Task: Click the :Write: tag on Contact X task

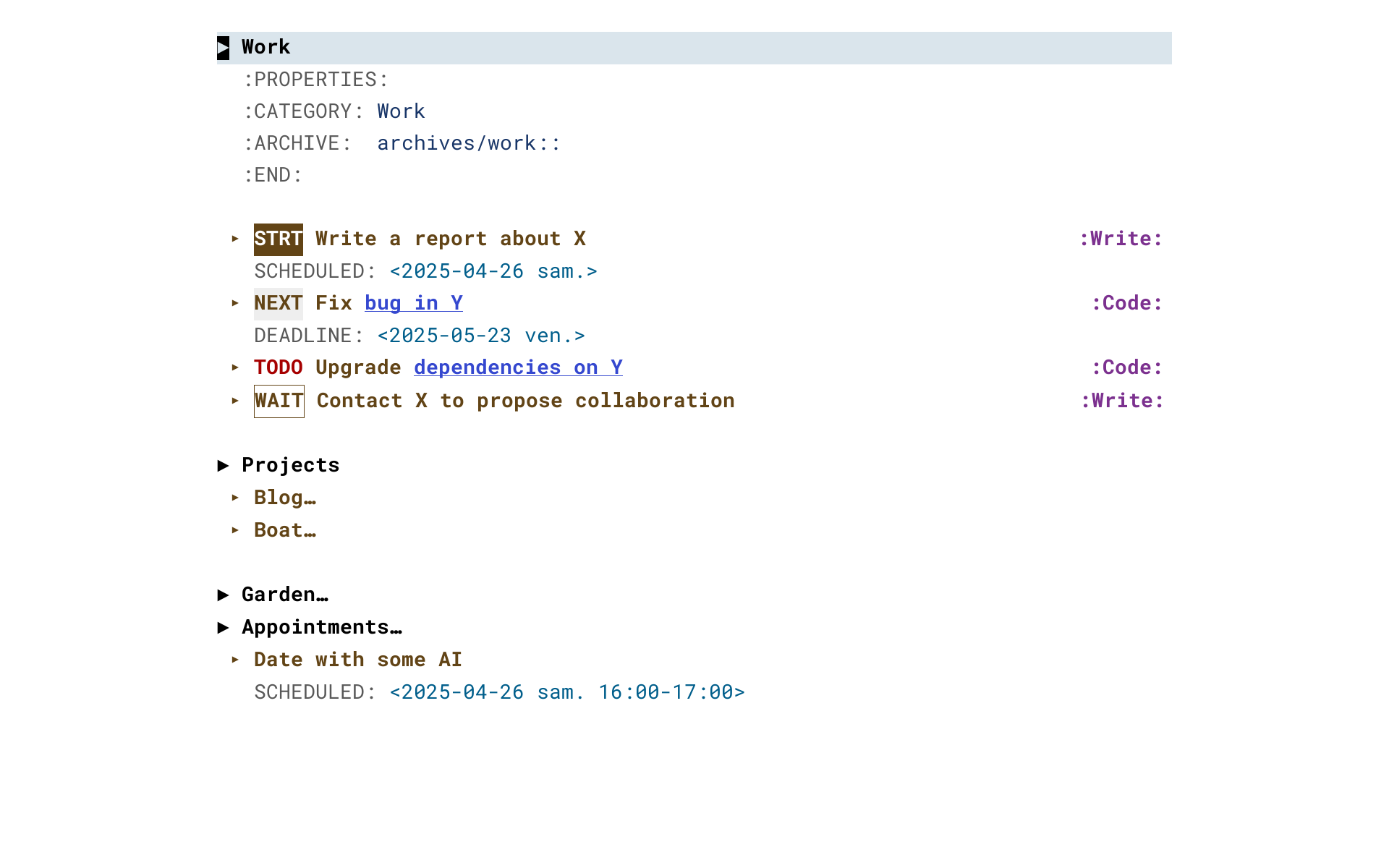Action: tap(1122, 401)
